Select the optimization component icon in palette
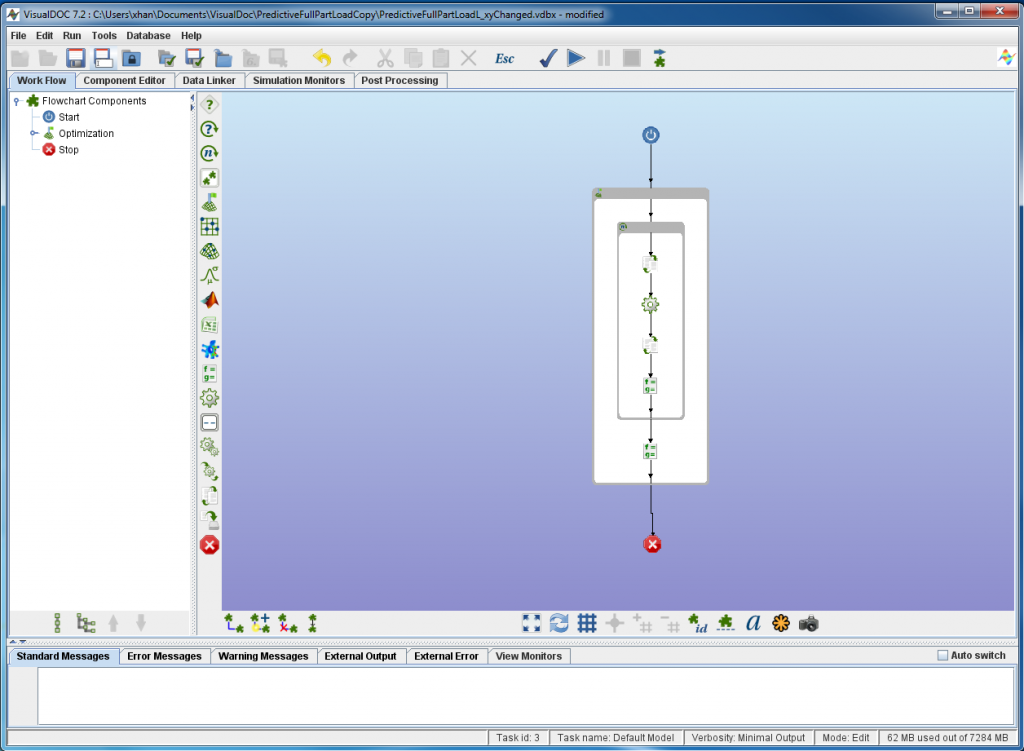The width and height of the screenshot is (1024, 751). click(x=210, y=202)
